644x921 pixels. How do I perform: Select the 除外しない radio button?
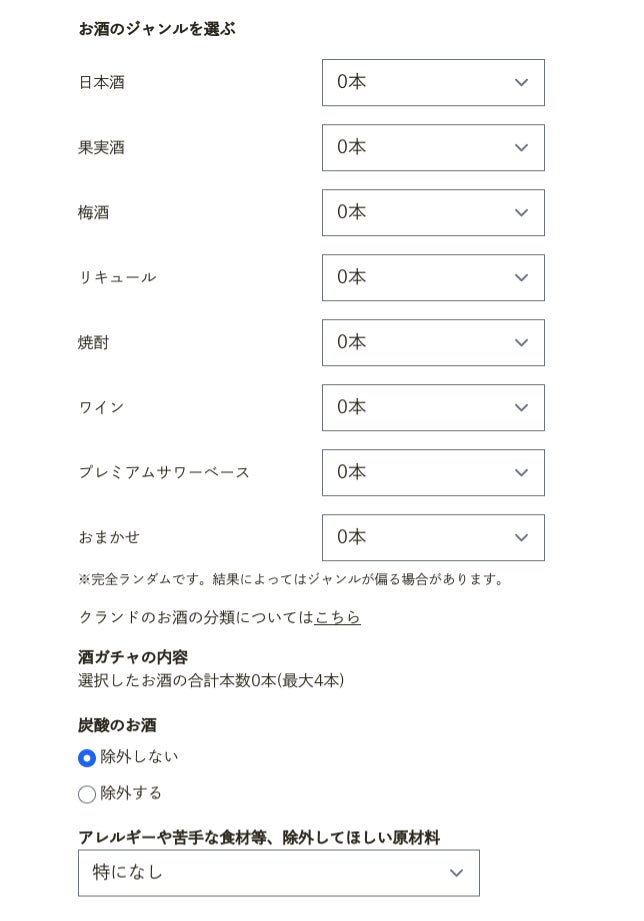click(87, 758)
